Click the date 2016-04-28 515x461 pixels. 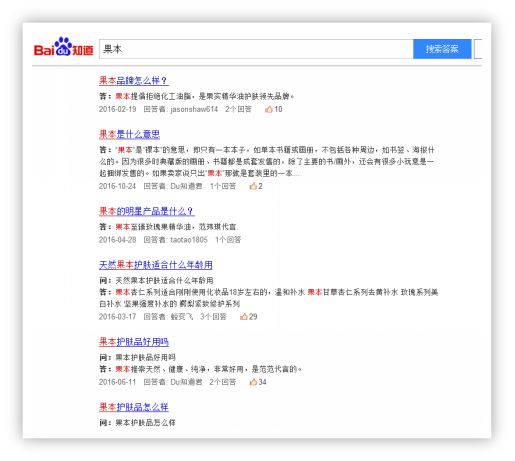tap(118, 240)
